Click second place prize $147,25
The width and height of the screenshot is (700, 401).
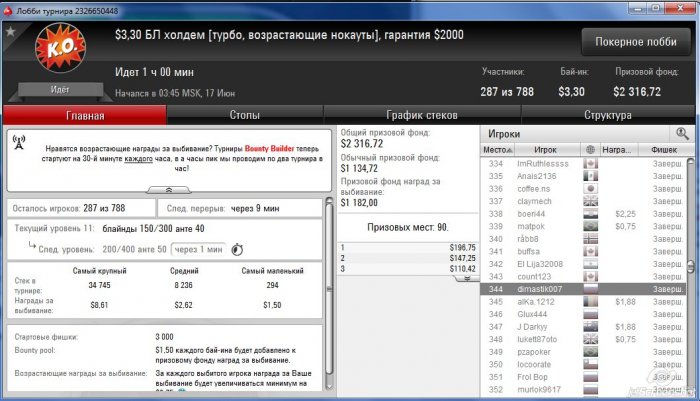coord(462,258)
